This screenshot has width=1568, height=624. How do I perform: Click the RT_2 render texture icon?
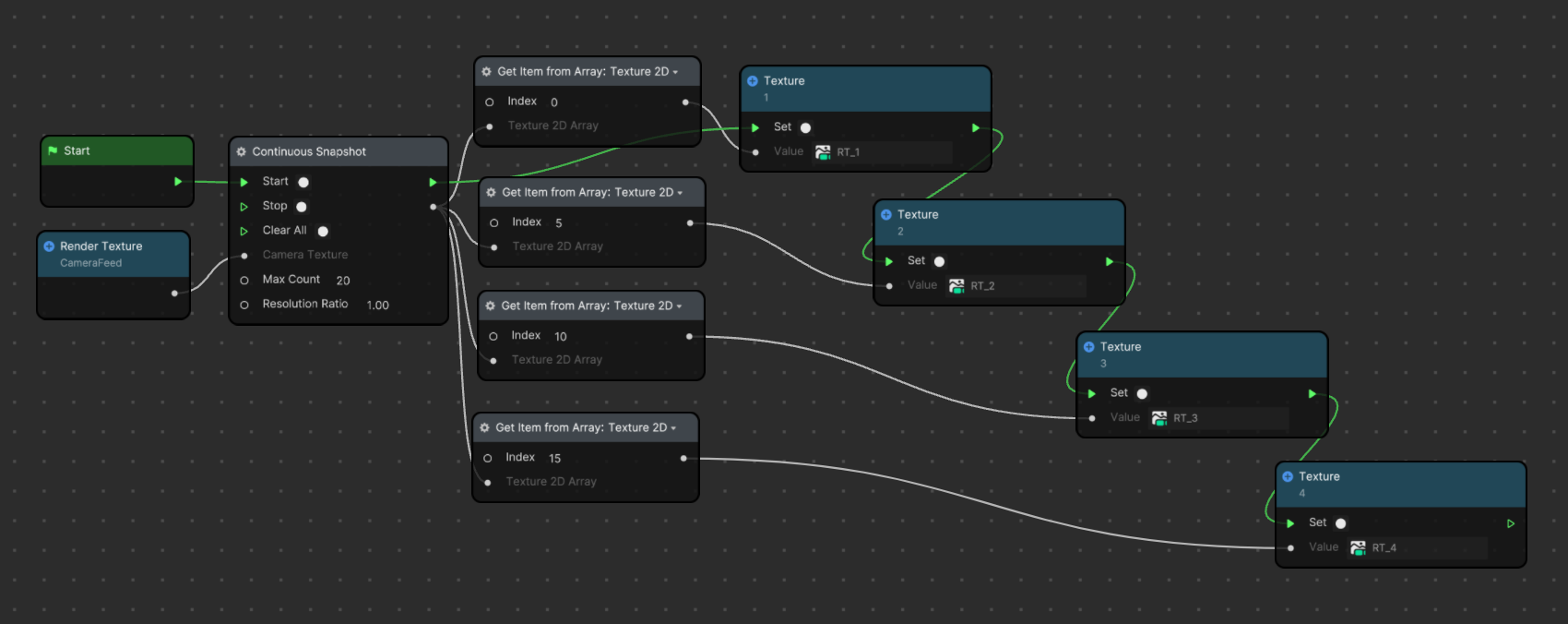click(956, 286)
